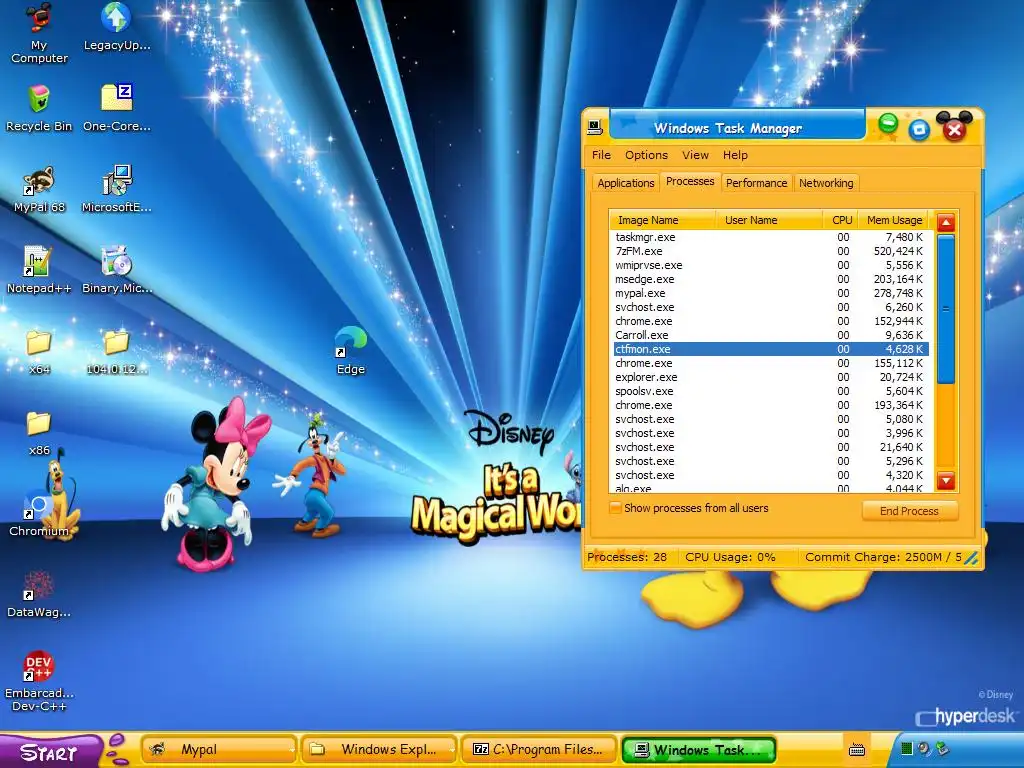The height and width of the screenshot is (768, 1024).
Task: Select svchost.exe row using 6,260 K
Action: point(771,307)
